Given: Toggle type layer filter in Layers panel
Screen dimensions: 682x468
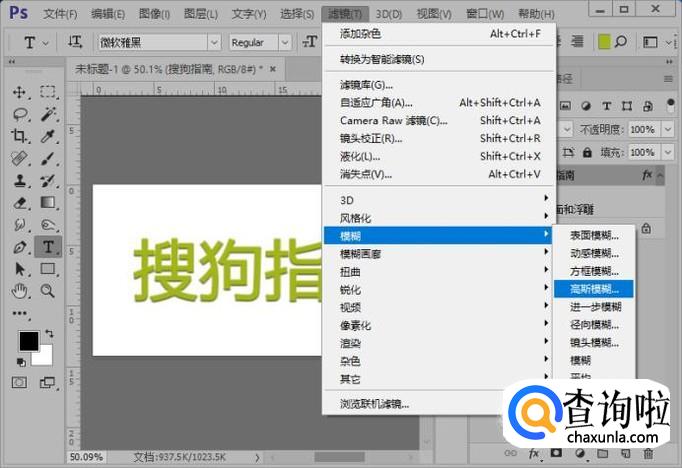Looking at the screenshot, I should (606, 106).
